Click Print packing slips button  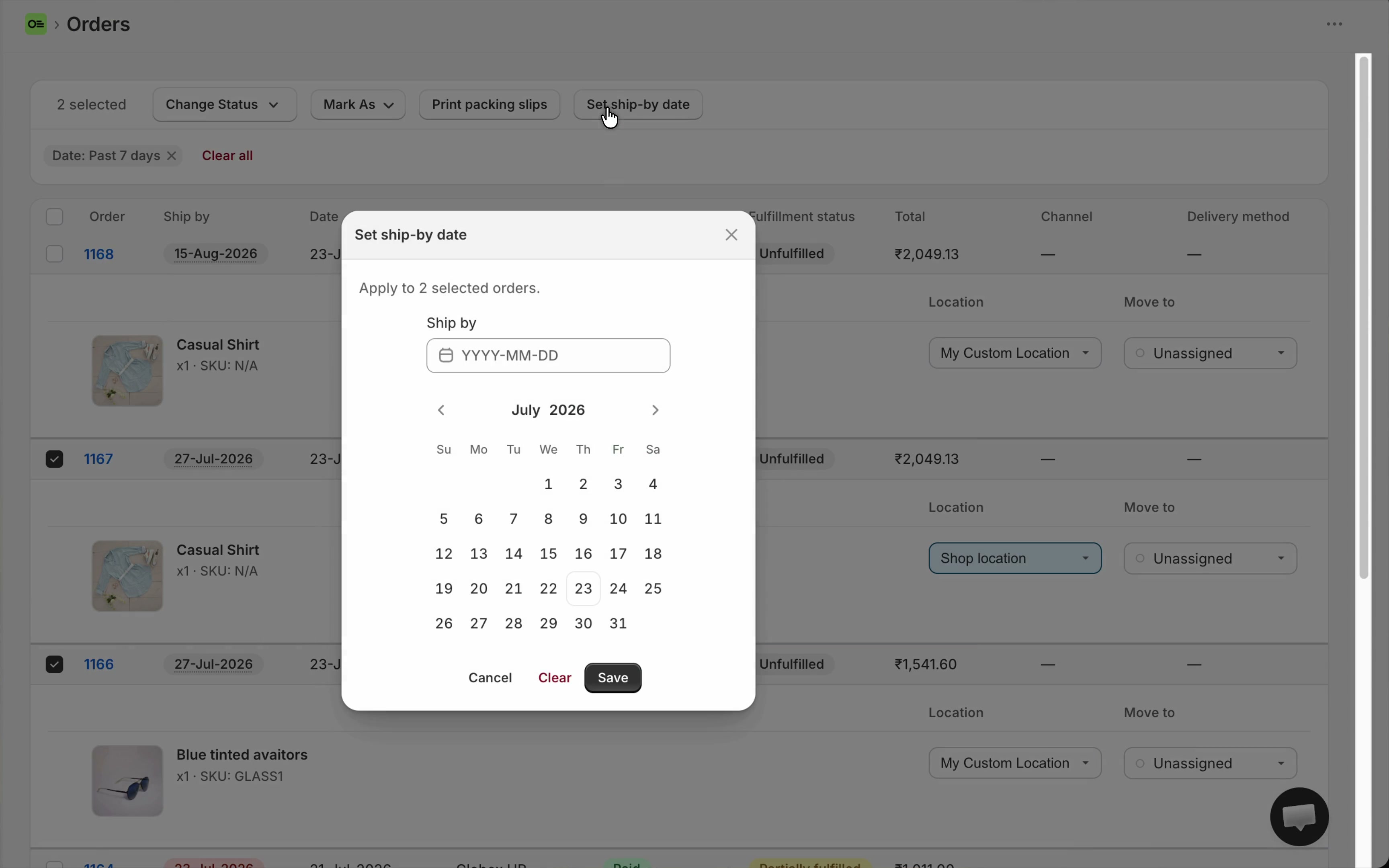[490, 104]
